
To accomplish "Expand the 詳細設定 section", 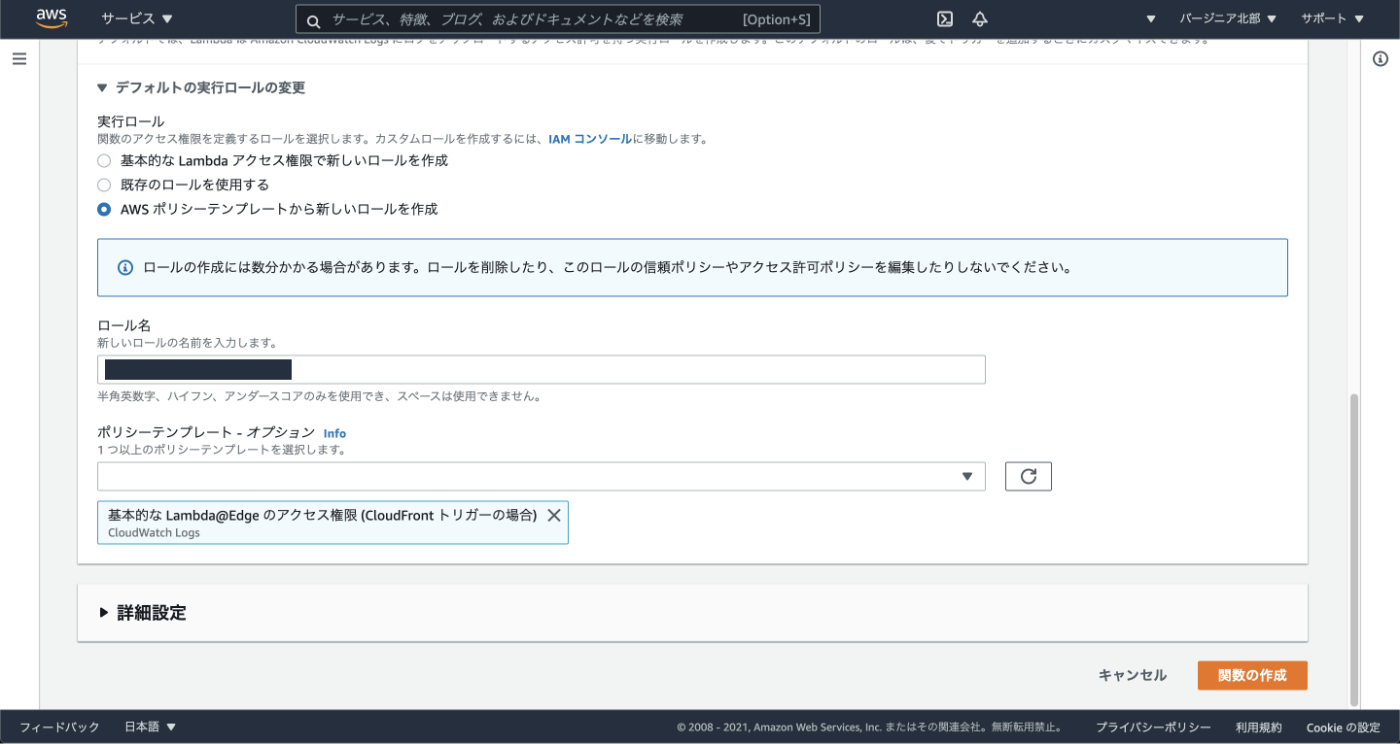I will (143, 613).
